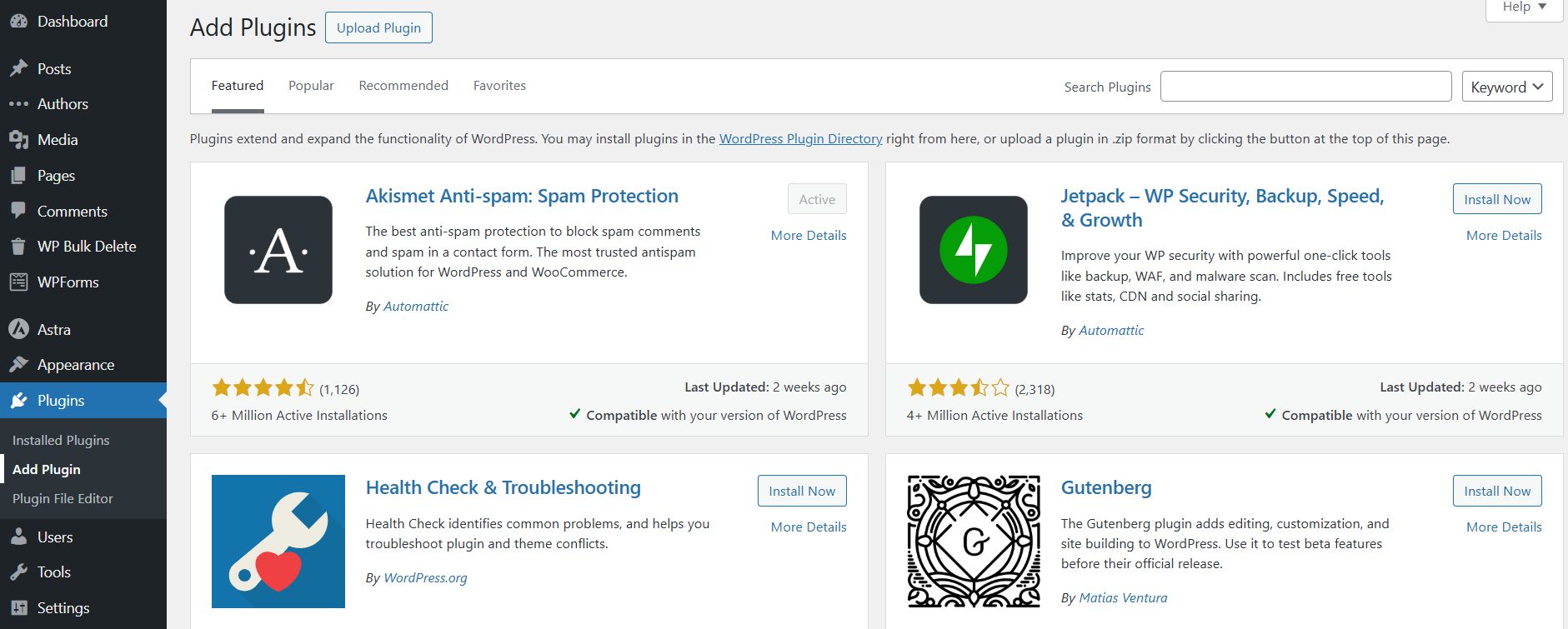Click Akismet star rating
Image resolution: width=1568 pixels, height=629 pixels.
263,388
